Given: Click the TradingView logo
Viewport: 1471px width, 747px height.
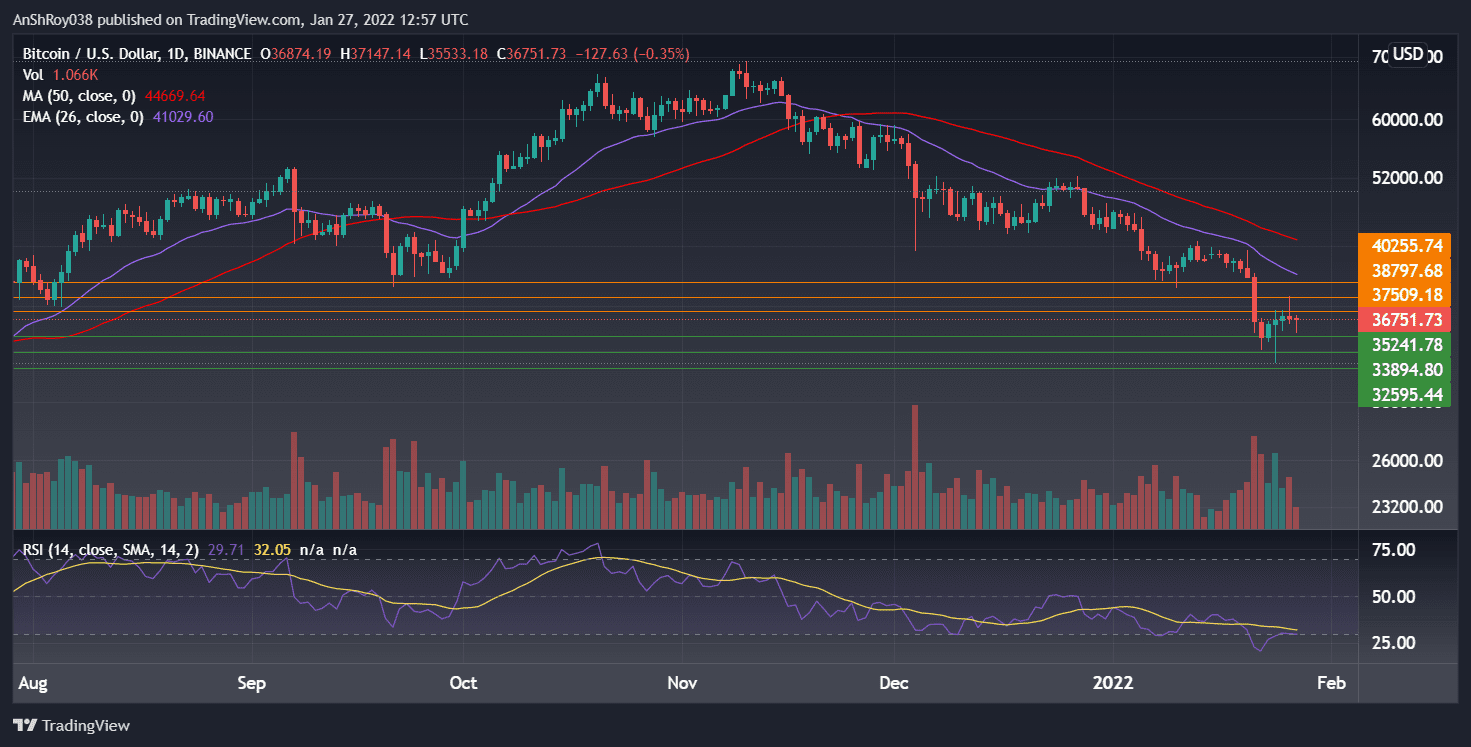Looking at the screenshot, I should [72, 725].
